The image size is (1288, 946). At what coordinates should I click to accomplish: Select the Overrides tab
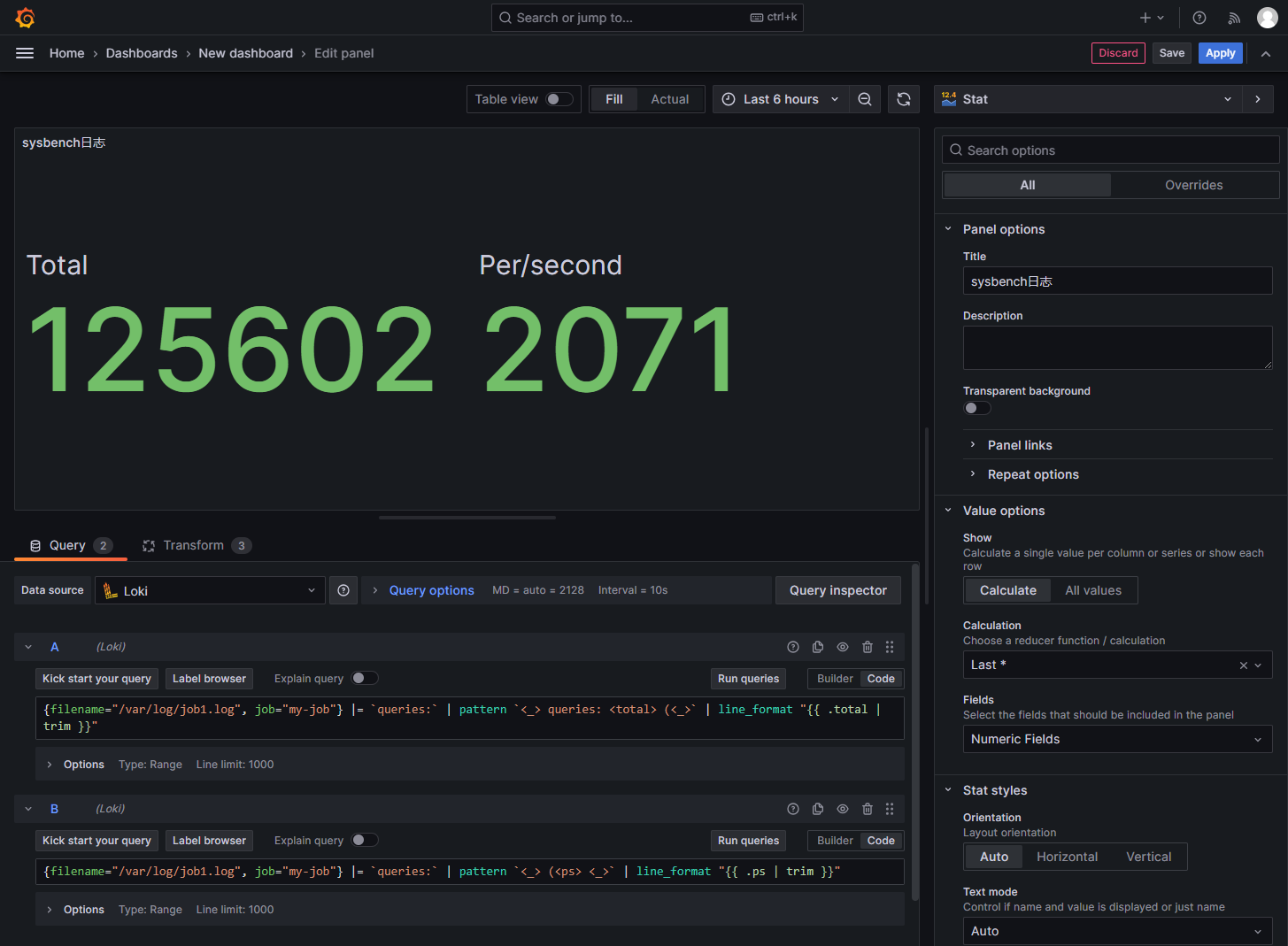pos(1193,185)
